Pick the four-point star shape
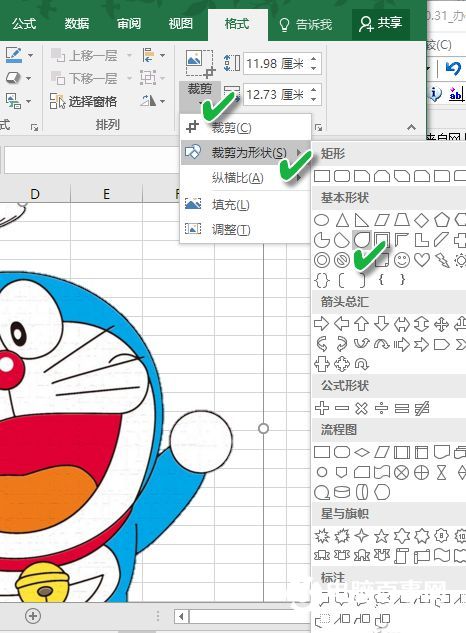Image resolution: width=466 pixels, height=633 pixels. pos(361,536)
